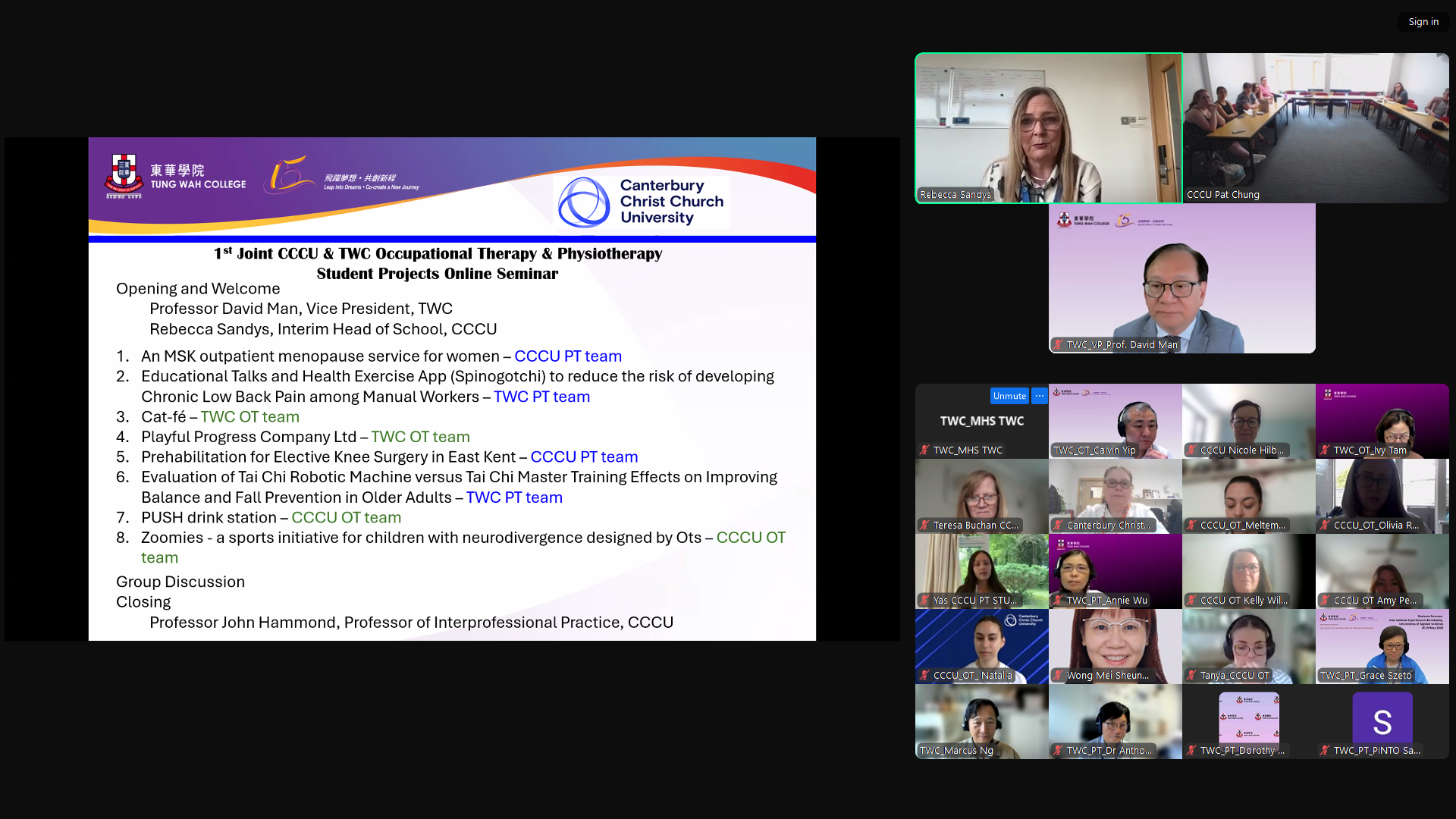The image size is (1456, 819).
Task: Select CCCU Pat Chung video tile
Action: (x=1316, y=127)
